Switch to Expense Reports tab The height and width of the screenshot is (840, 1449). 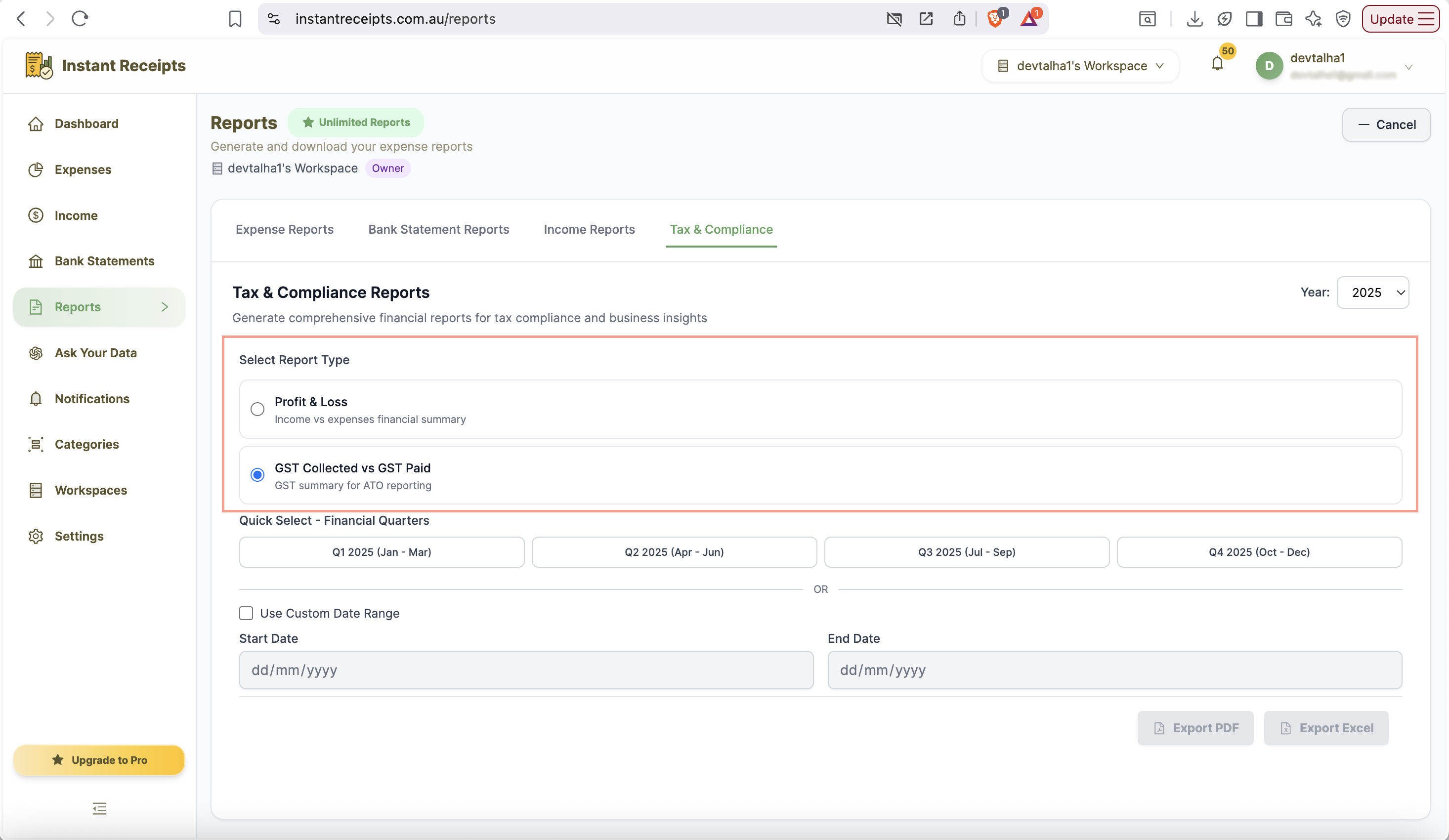(x=285, y=229)
